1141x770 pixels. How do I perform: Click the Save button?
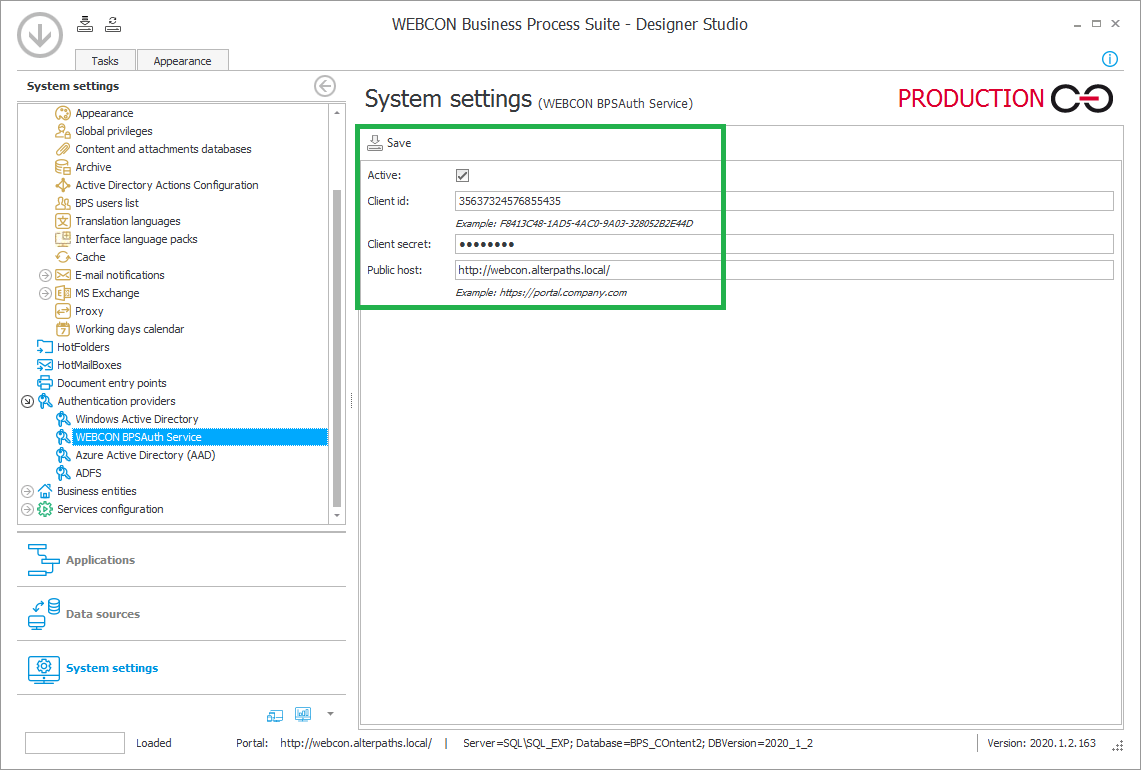[x=389, y=143]
